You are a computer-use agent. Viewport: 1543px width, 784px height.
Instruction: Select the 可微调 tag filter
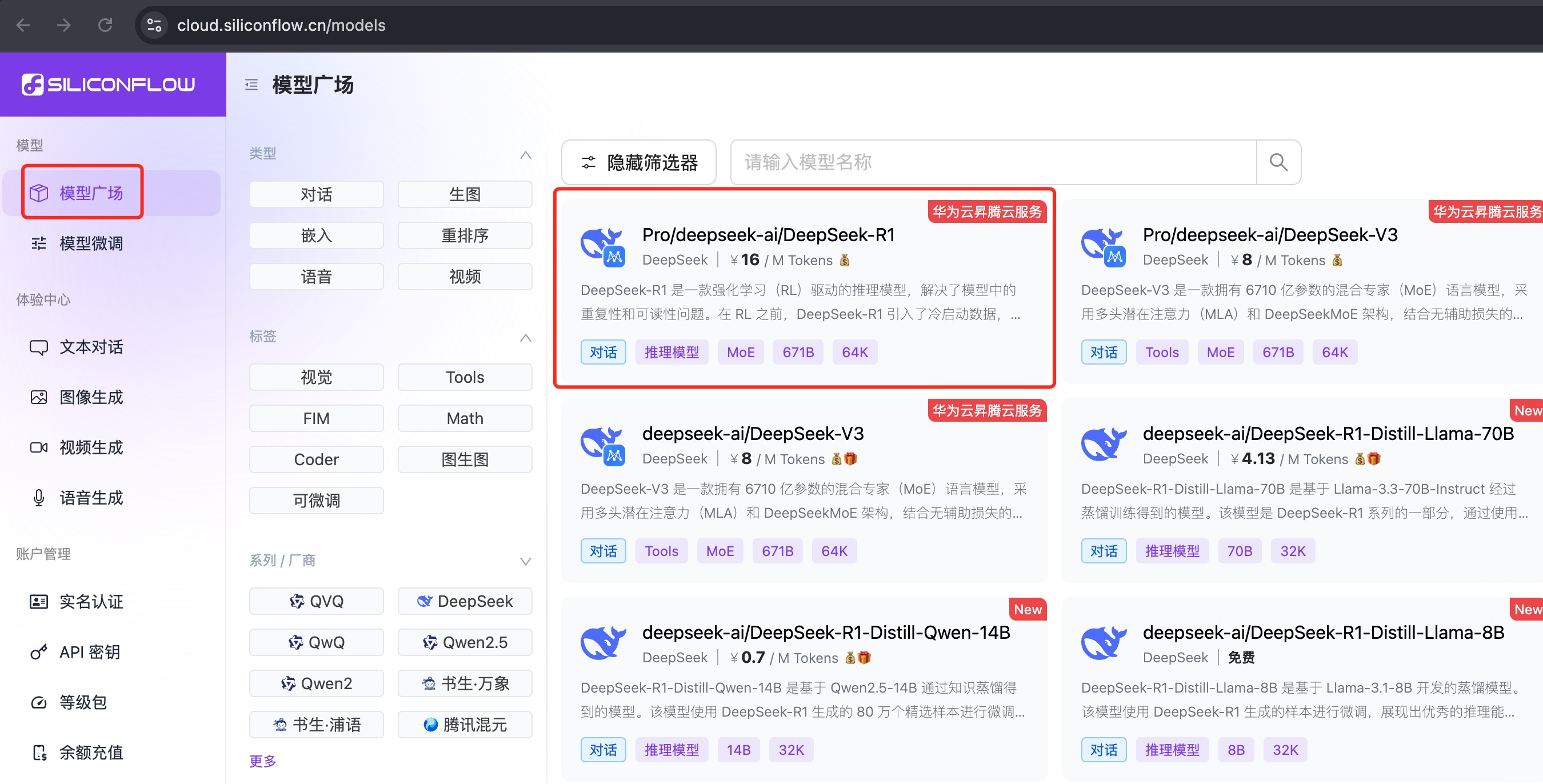click(316, 500)
